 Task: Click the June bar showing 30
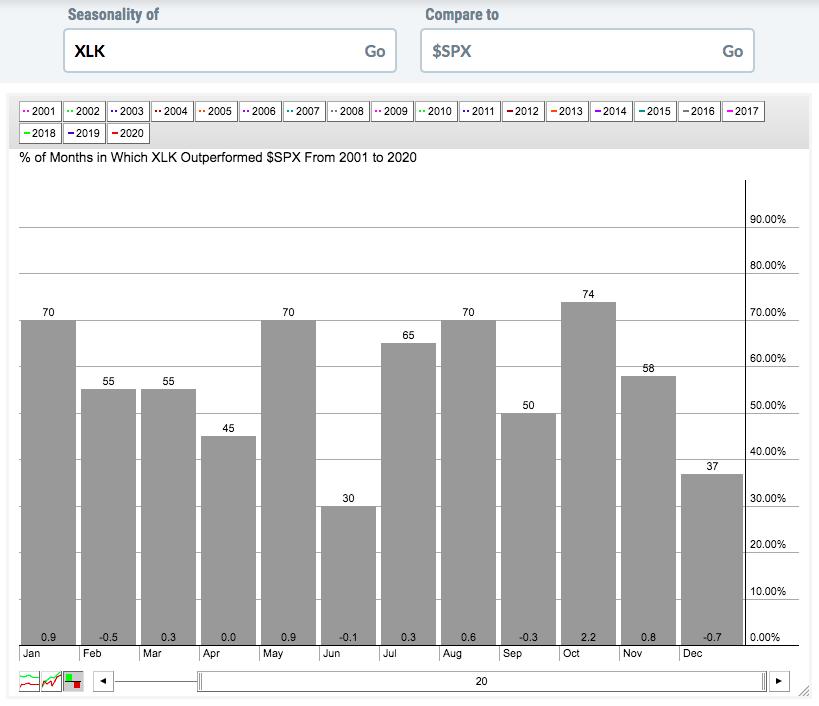(348, 575)
